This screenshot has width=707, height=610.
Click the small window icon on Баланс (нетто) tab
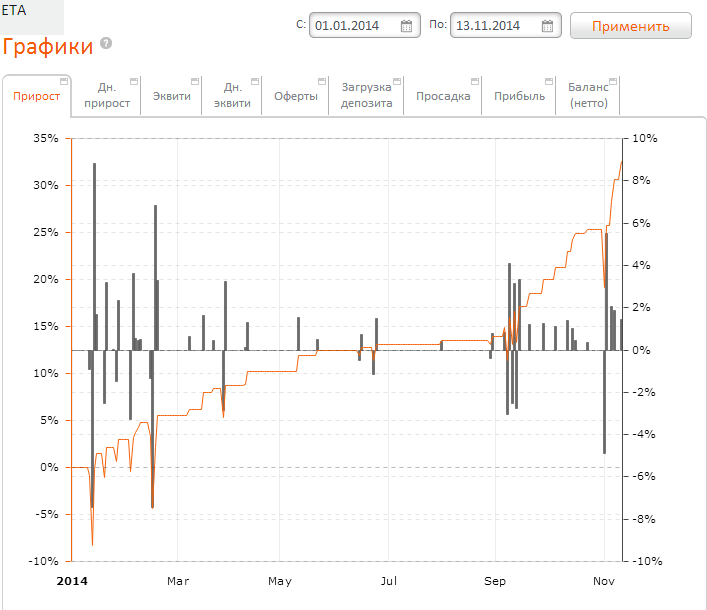coord(614,80)
